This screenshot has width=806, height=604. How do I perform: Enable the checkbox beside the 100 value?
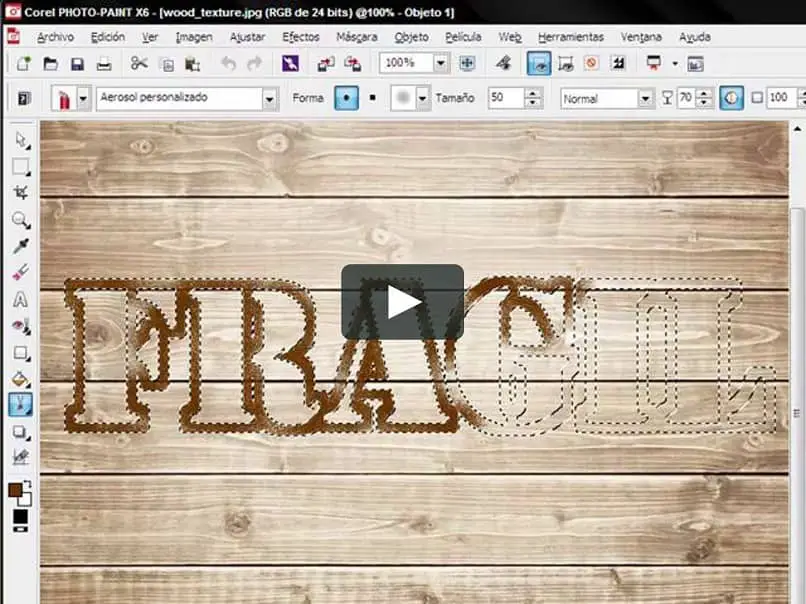pyautogui.click(x=757, y=98)
